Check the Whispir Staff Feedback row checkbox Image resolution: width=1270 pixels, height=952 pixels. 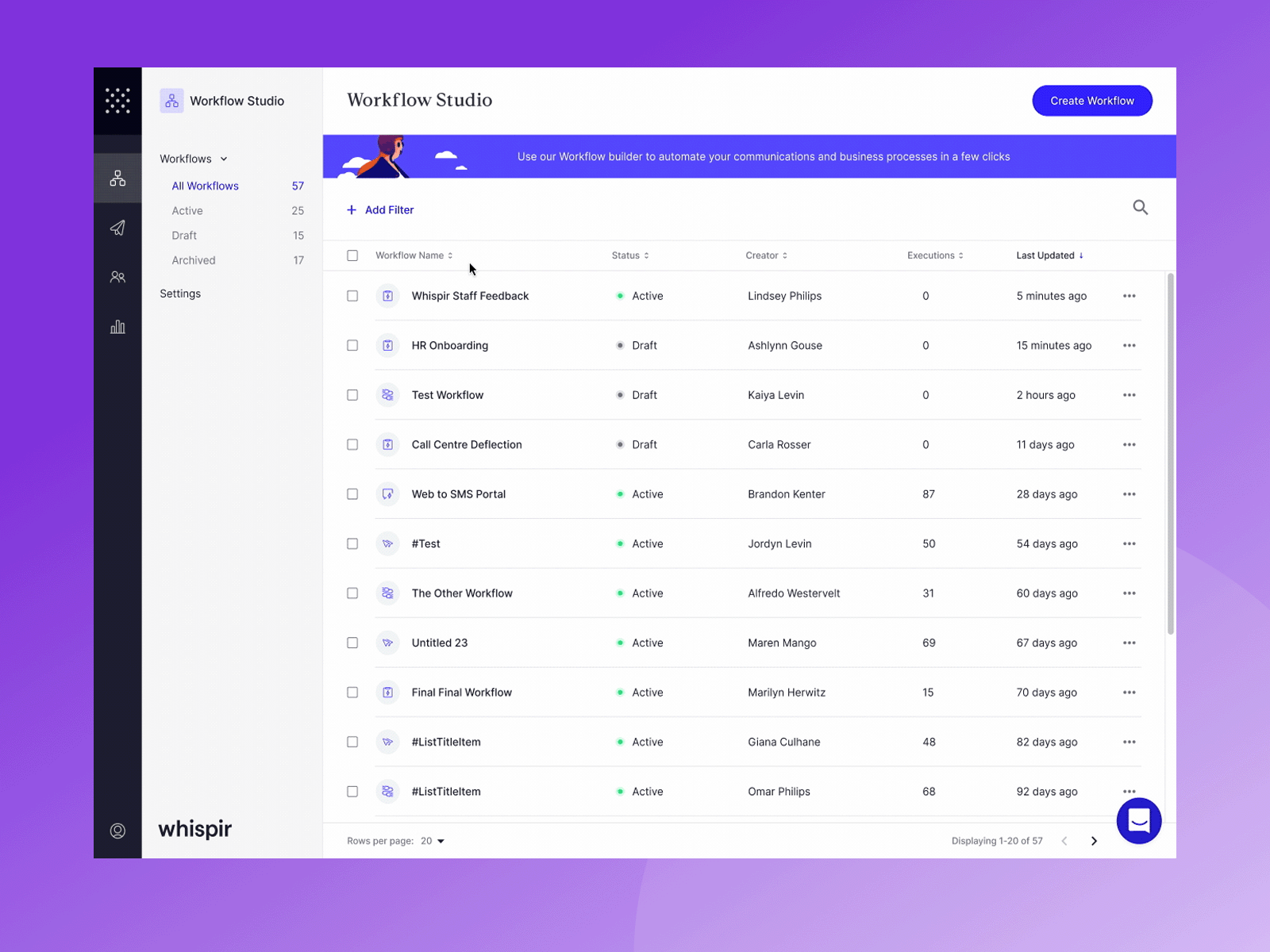352,296
